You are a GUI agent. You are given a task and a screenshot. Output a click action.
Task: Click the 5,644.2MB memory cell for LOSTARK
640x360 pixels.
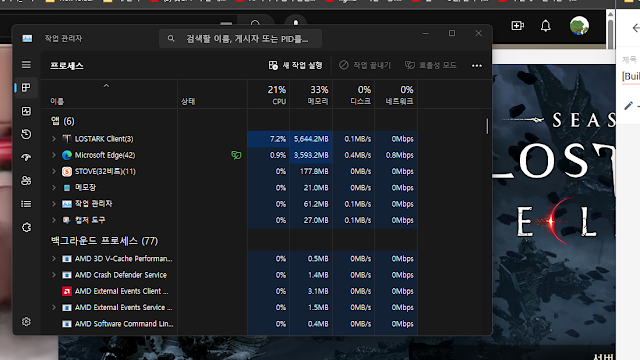(x=311, y=139)
